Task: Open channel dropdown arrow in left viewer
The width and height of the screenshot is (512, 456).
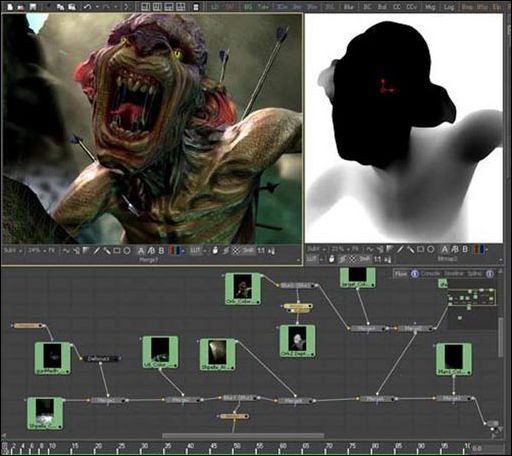Action: [x=183, y=251]
